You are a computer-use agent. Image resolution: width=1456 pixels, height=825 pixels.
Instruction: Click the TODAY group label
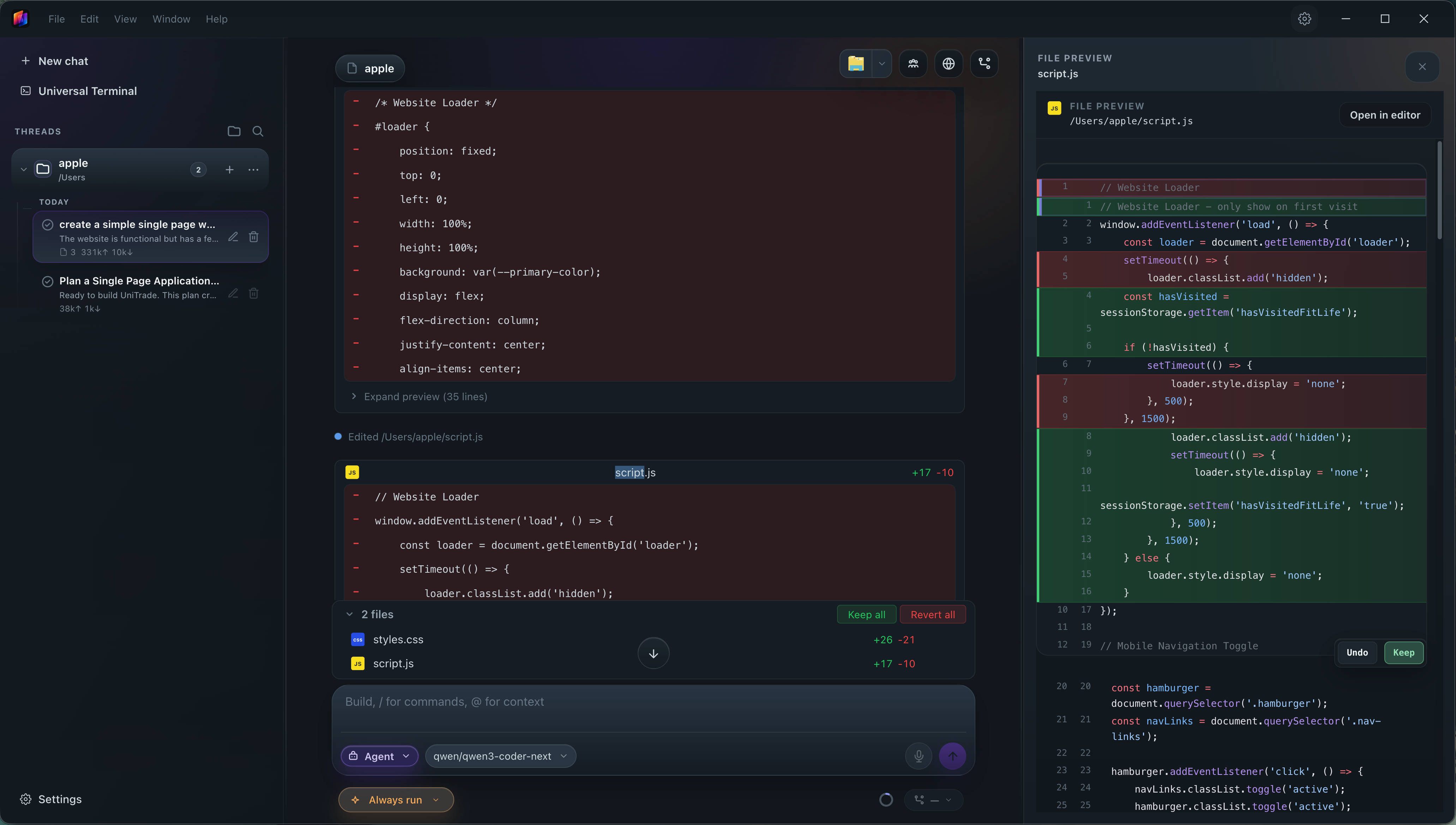[54, 202]
